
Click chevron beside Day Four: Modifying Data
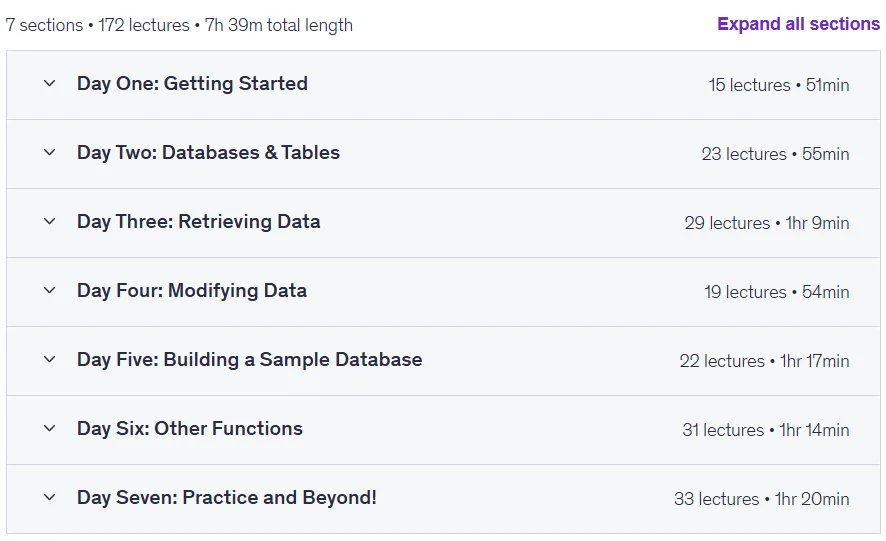[50, 291]
